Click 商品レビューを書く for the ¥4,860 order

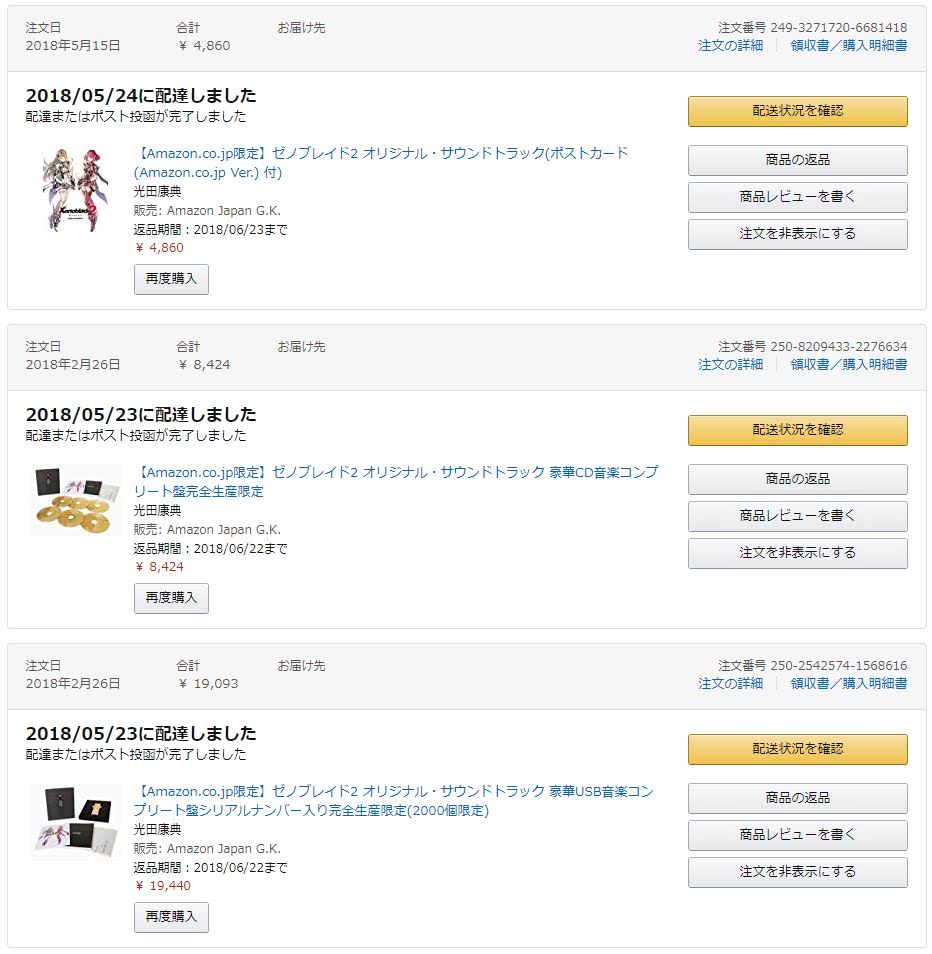click(797, 197)
